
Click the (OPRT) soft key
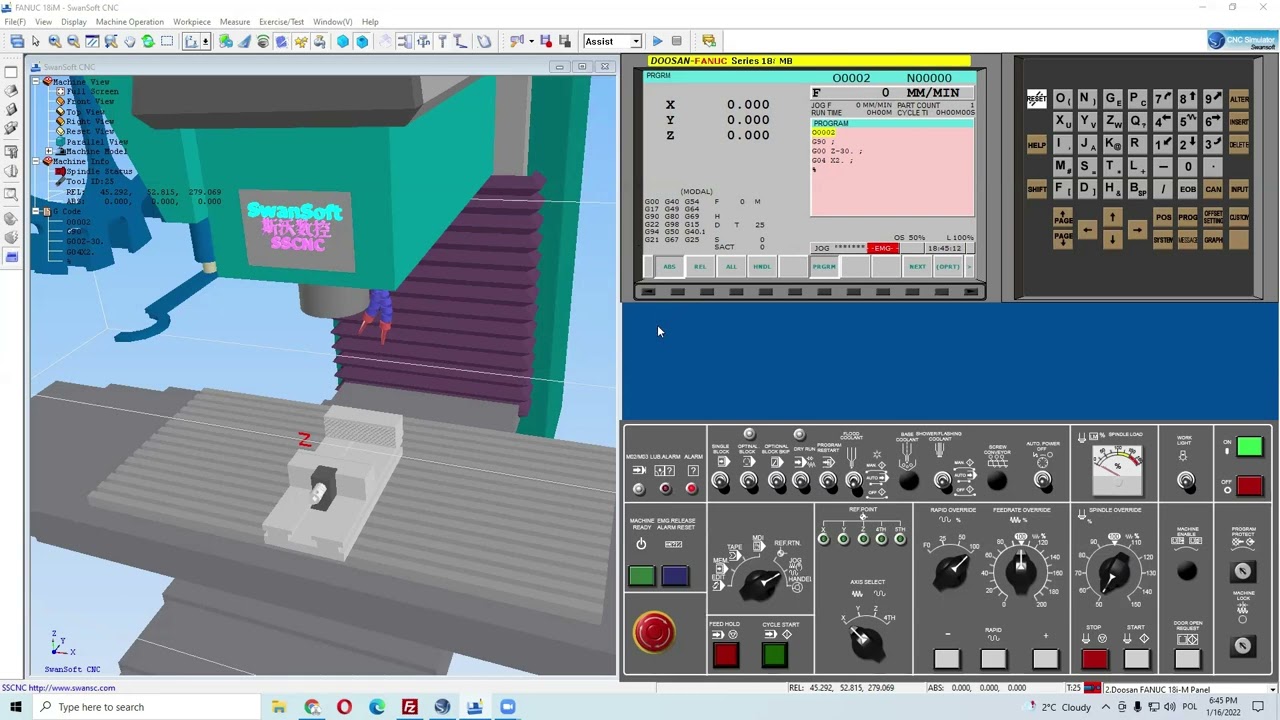click(x=948, y=267)
